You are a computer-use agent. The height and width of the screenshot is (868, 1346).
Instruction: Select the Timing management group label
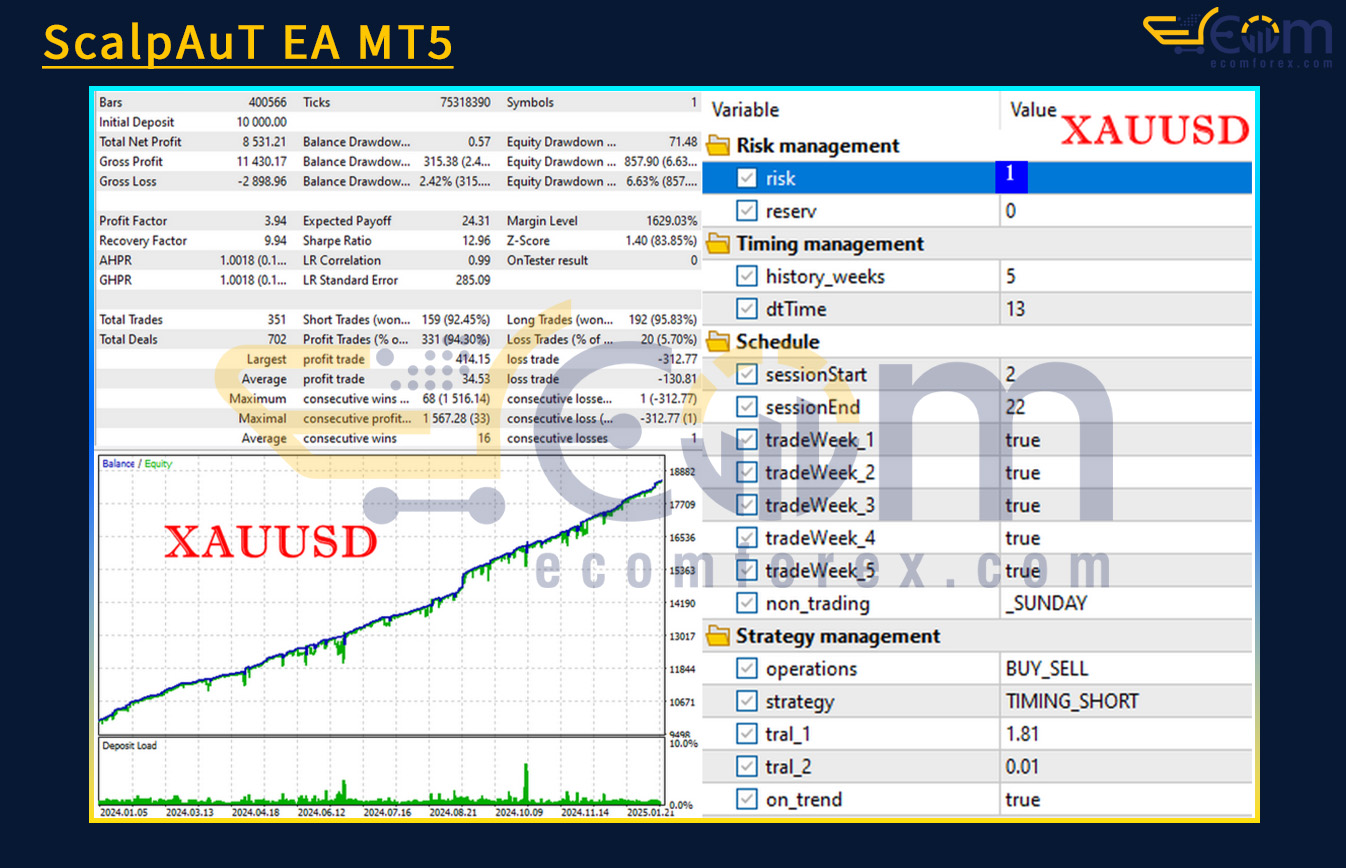tap(830, 244)
